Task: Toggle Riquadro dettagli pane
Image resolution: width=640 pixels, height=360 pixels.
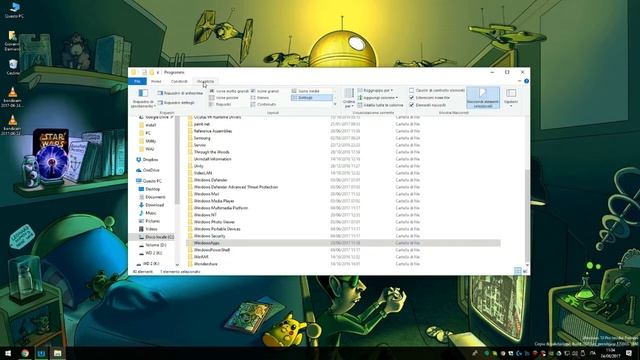Action: tap(176, 102)
